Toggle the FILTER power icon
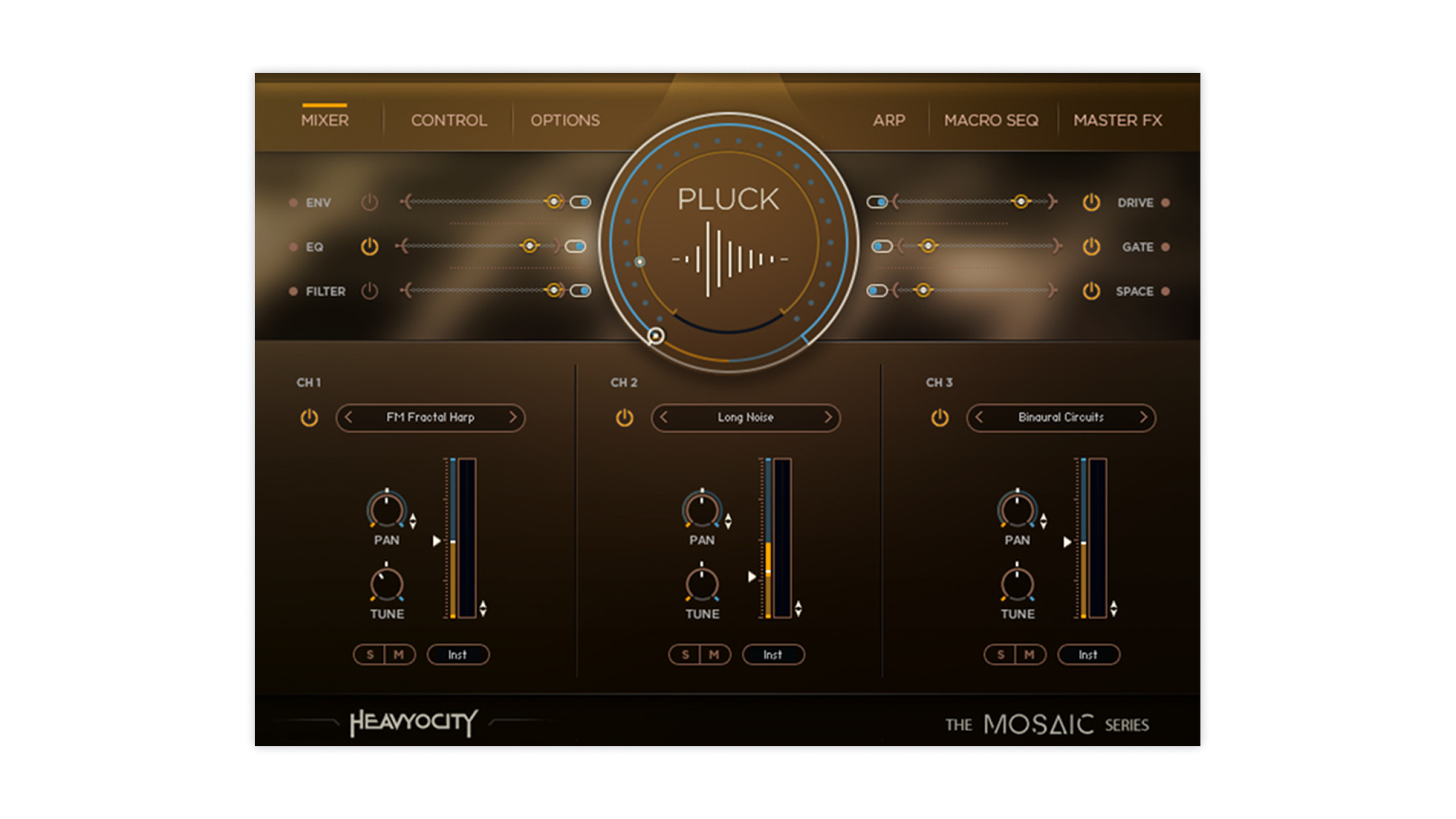 click(x=369, y=291)
